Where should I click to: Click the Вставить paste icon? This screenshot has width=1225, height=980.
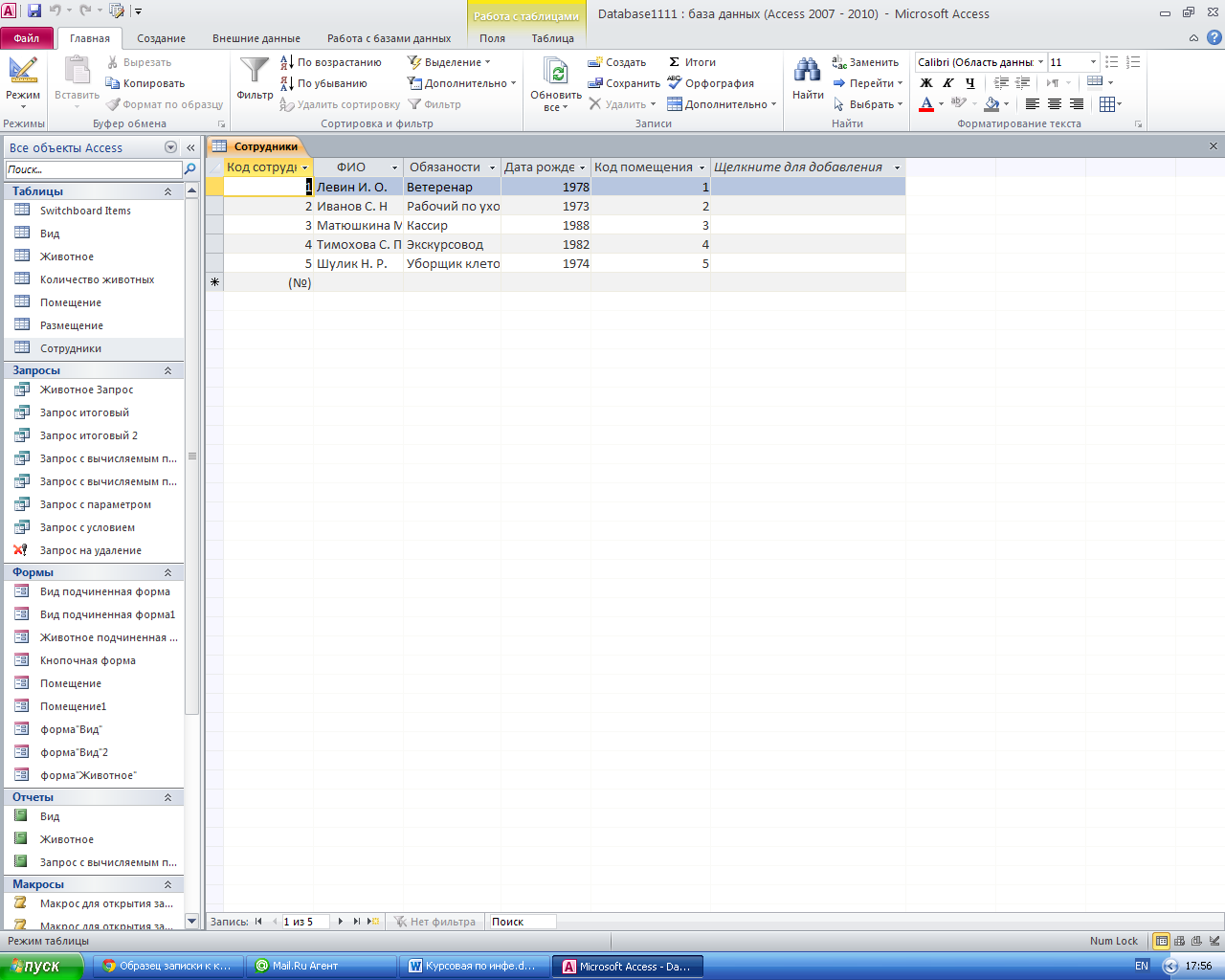pos(77,71)
